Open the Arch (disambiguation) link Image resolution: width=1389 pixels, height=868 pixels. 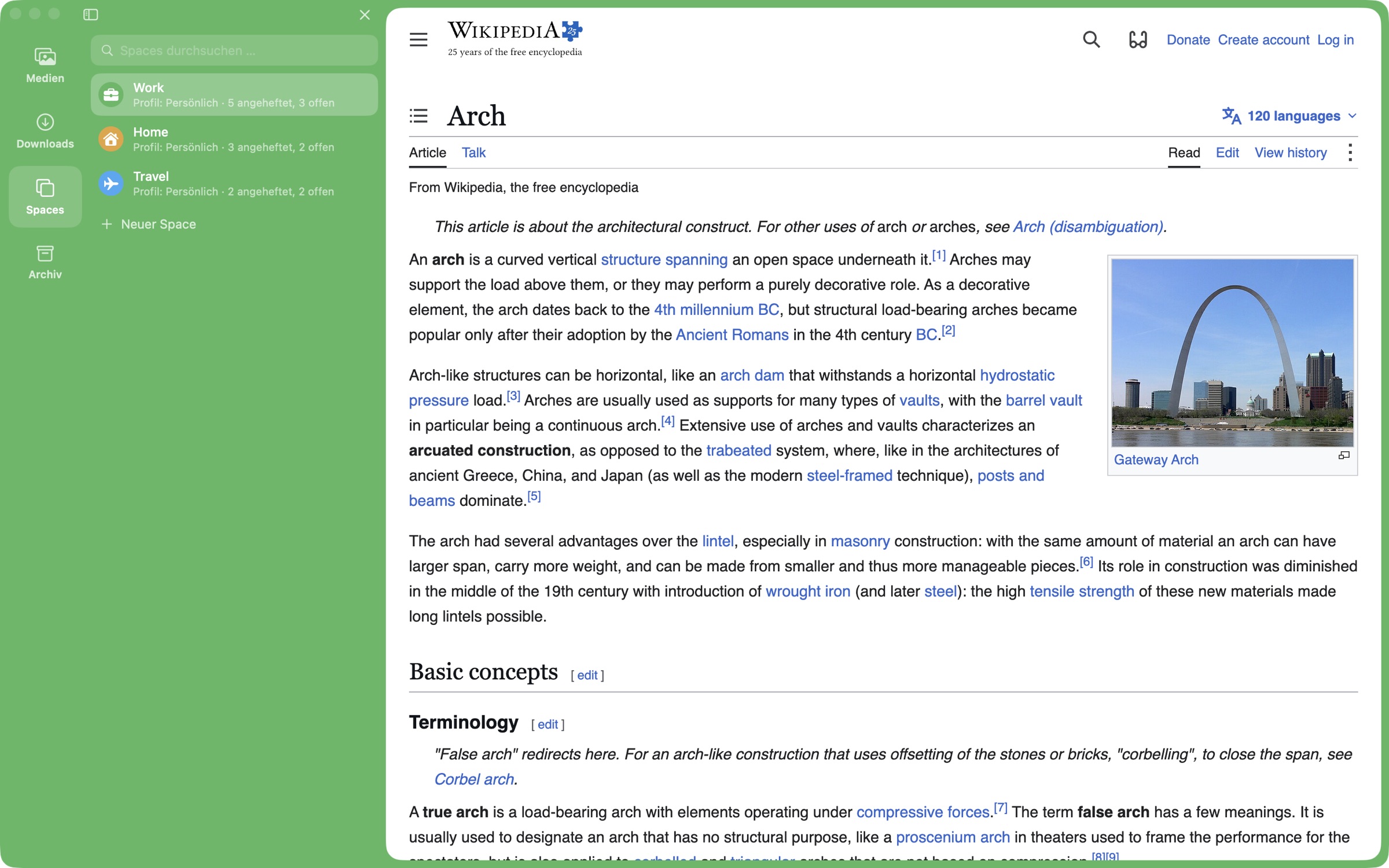coord(1088,227)
